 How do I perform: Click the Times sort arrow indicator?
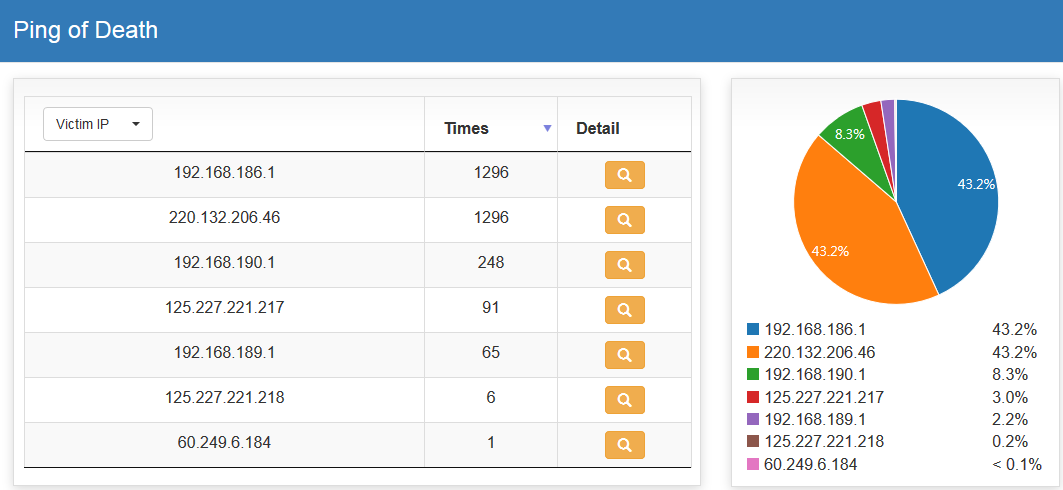click(x=546, y=128)
